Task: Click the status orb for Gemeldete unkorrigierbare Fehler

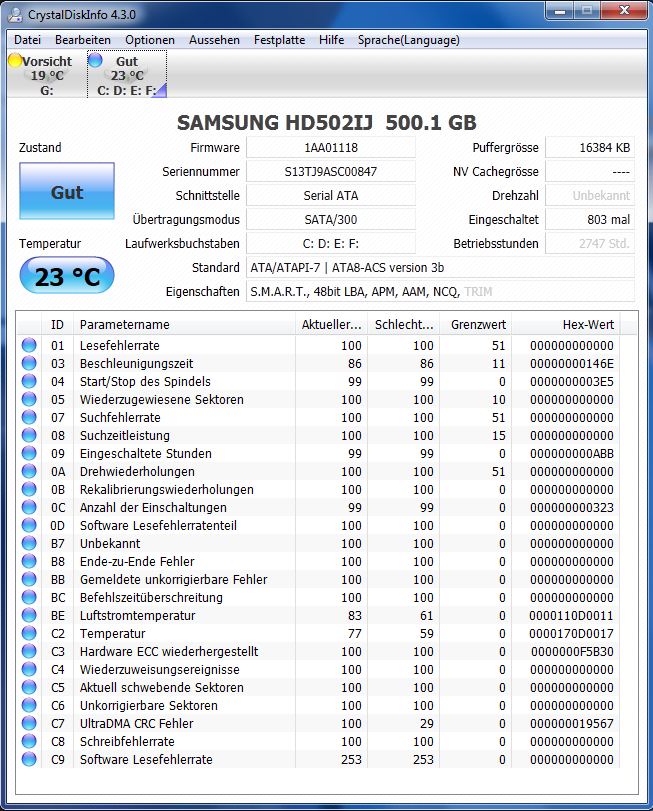Action: pos(29,579)
